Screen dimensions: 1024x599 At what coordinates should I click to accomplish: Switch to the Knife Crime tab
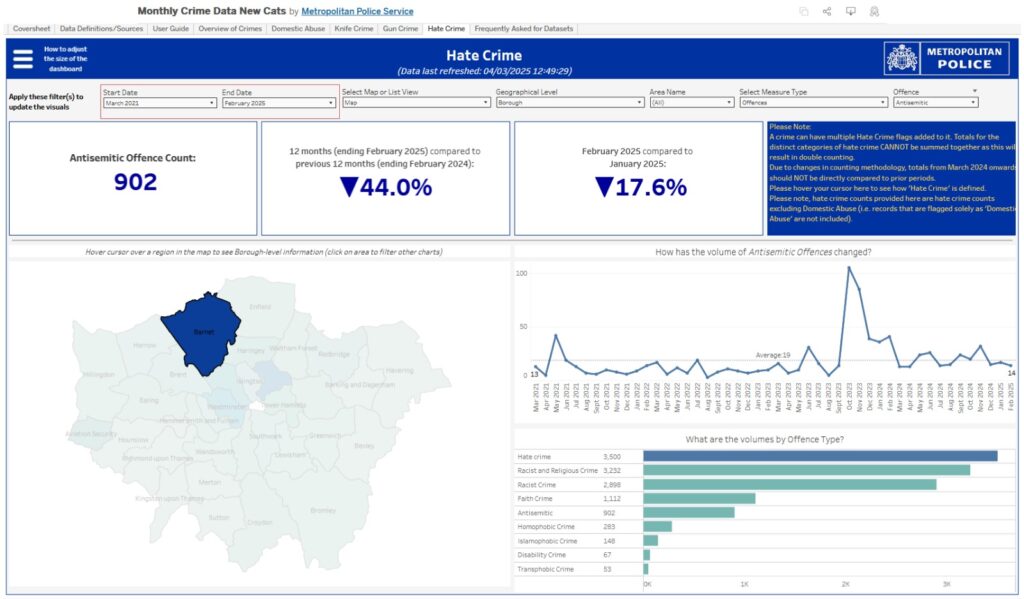[x=353, y=29]
